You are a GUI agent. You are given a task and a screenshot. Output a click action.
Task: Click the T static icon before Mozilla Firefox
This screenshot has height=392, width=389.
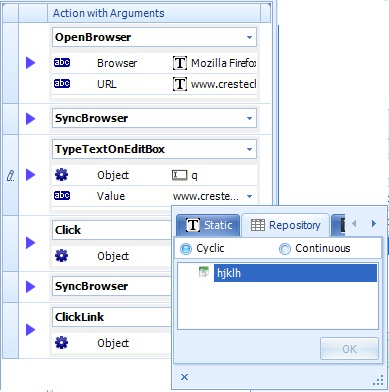(180, 63)
